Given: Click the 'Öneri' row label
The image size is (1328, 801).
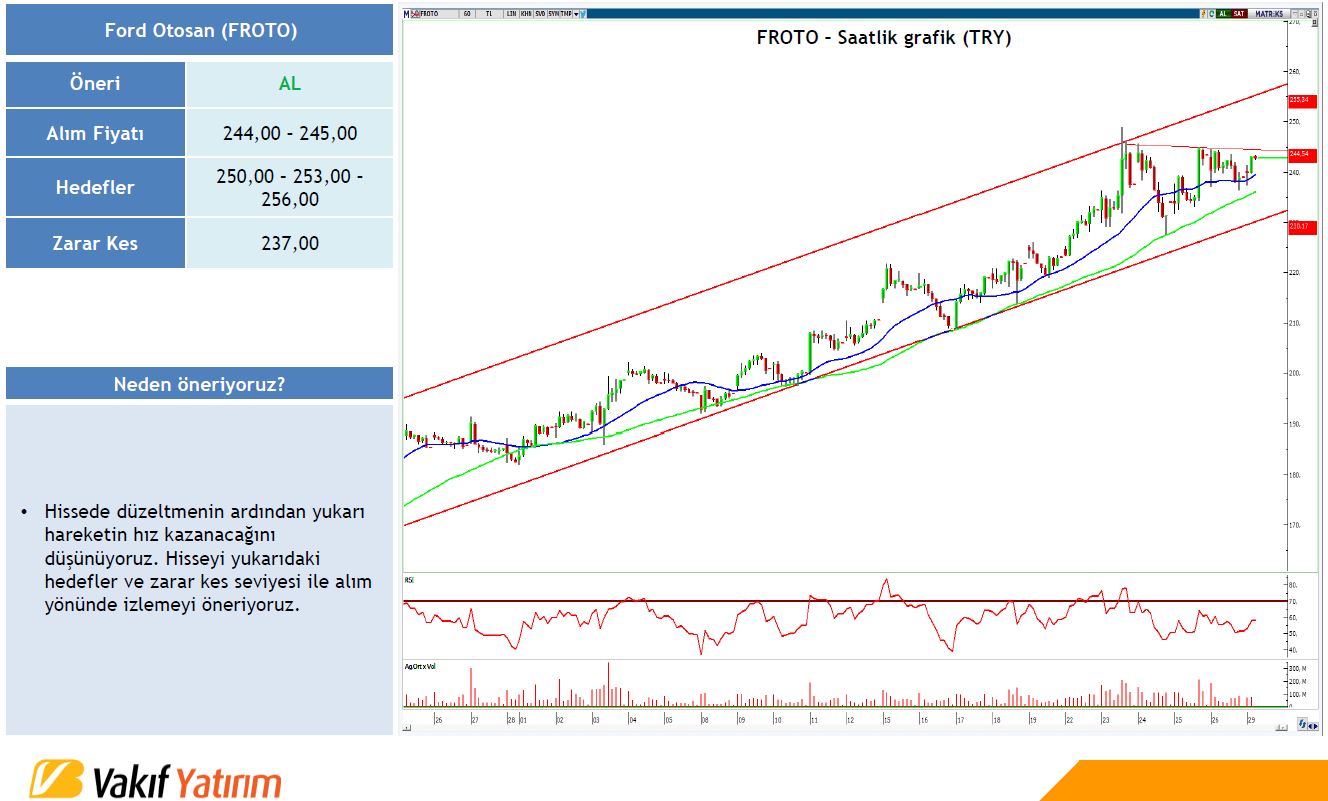Looking at the screenshot, I should pos(95,84).
